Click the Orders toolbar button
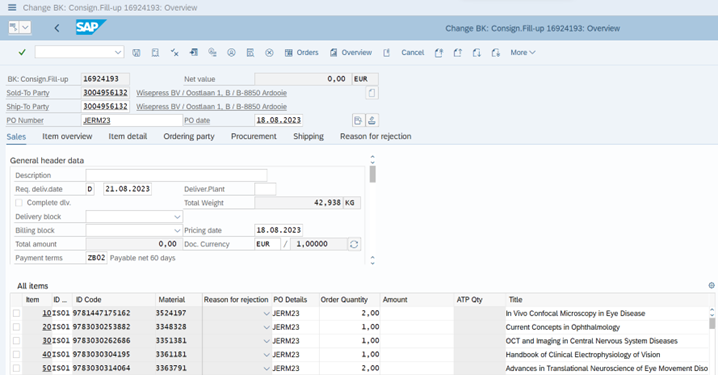Screen dimensions: 719x375 [x=301, y=53]
